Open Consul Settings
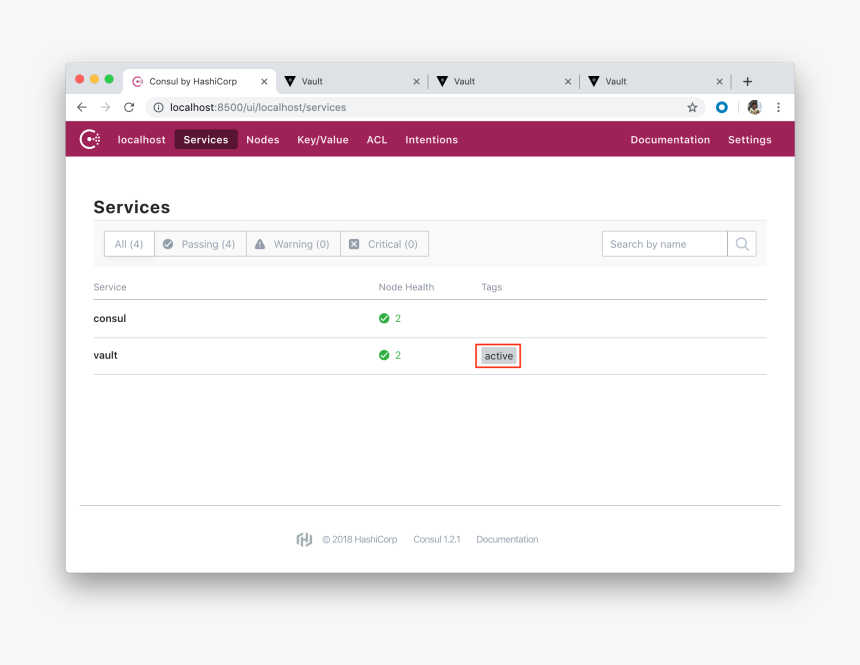The width and height of the screenshot is (860, 665). point(750,140)
